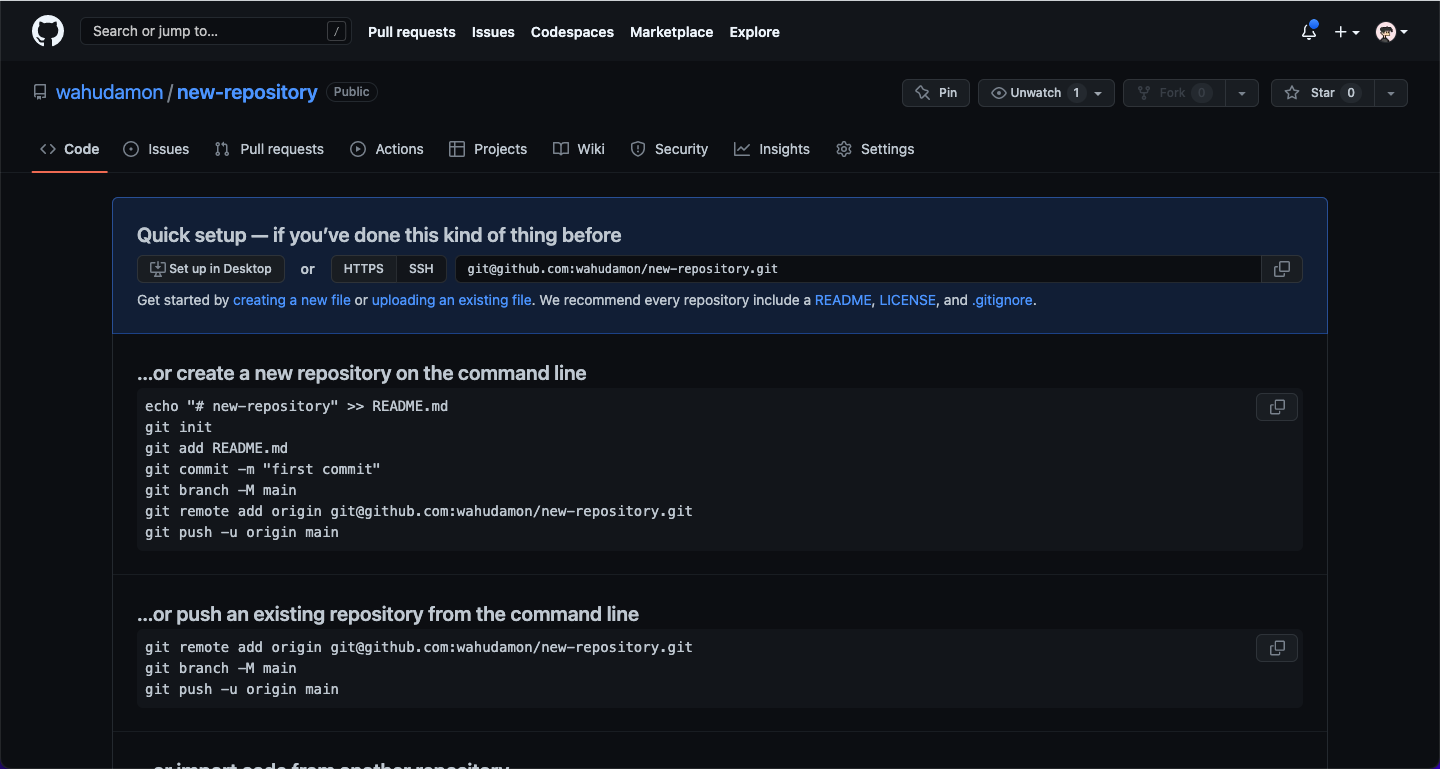The height and width of the screenshot is (769, 1440).
Task: Select the HTTPS clone URL option
Action: tap(364, 269)
